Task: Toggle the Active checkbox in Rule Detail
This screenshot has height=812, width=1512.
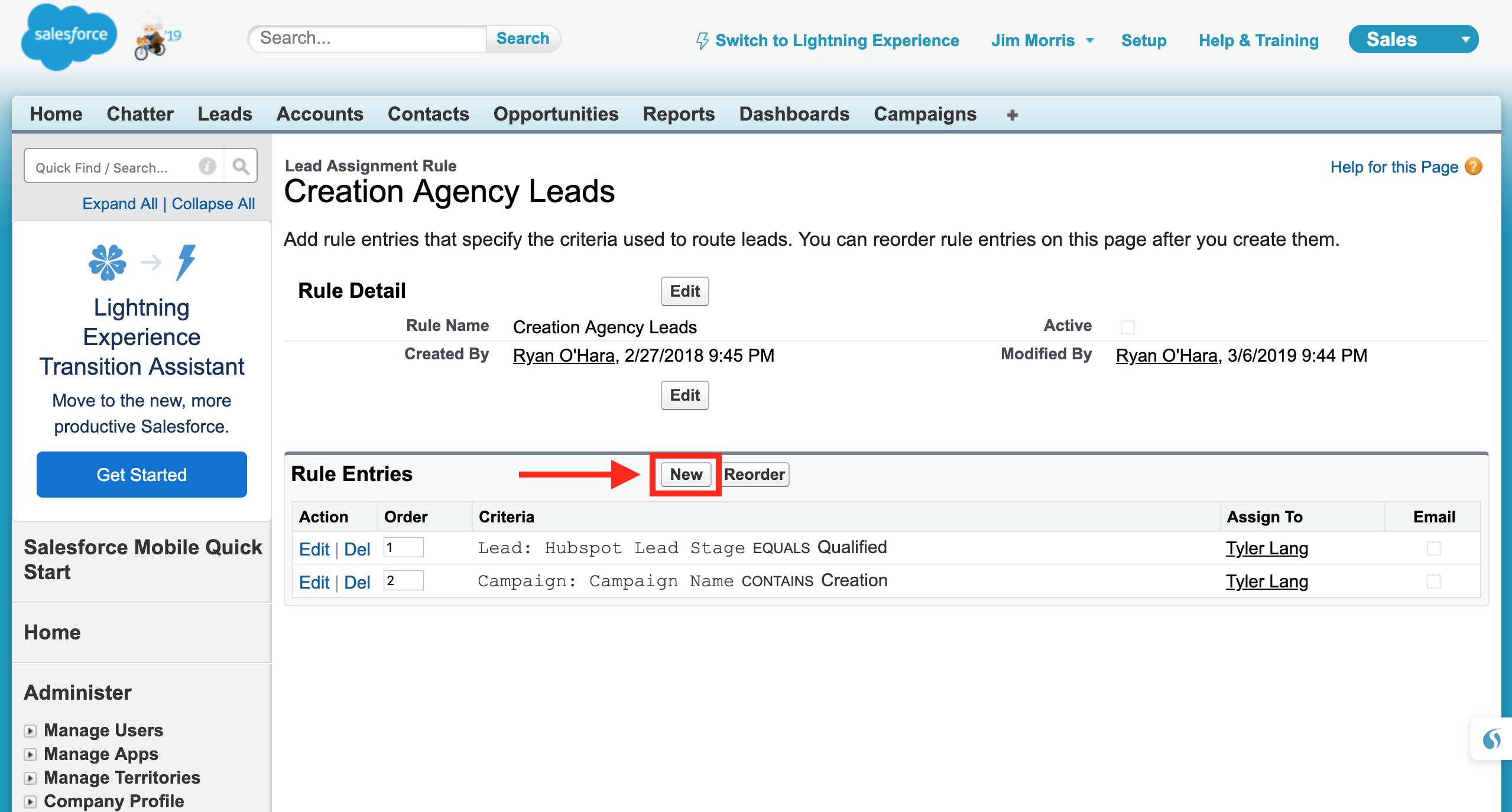Action: coord(1127,327)
